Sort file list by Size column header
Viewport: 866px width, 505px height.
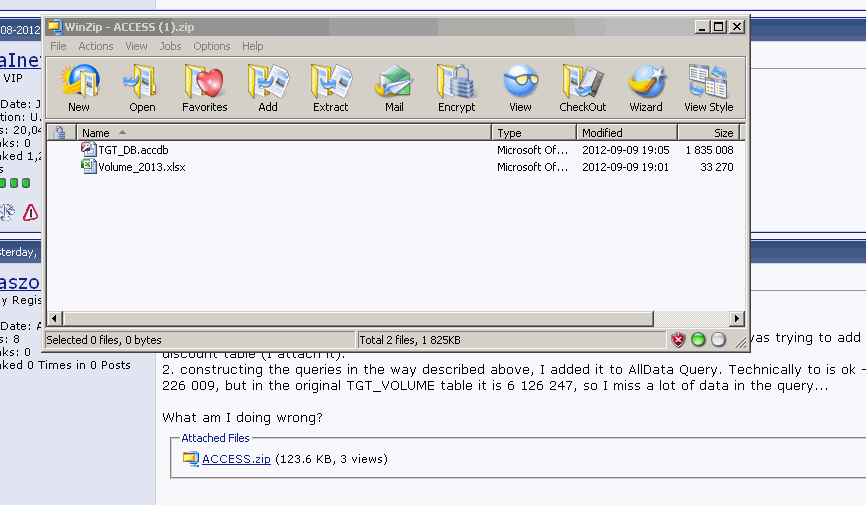tap(709, 133)
